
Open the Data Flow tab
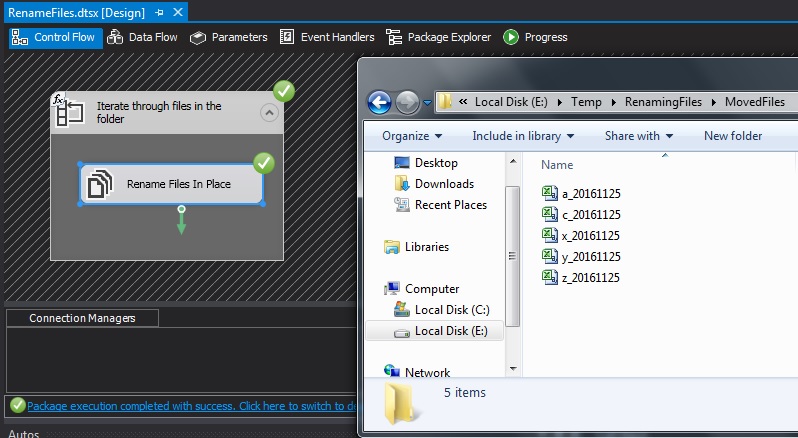click(142, 38)
